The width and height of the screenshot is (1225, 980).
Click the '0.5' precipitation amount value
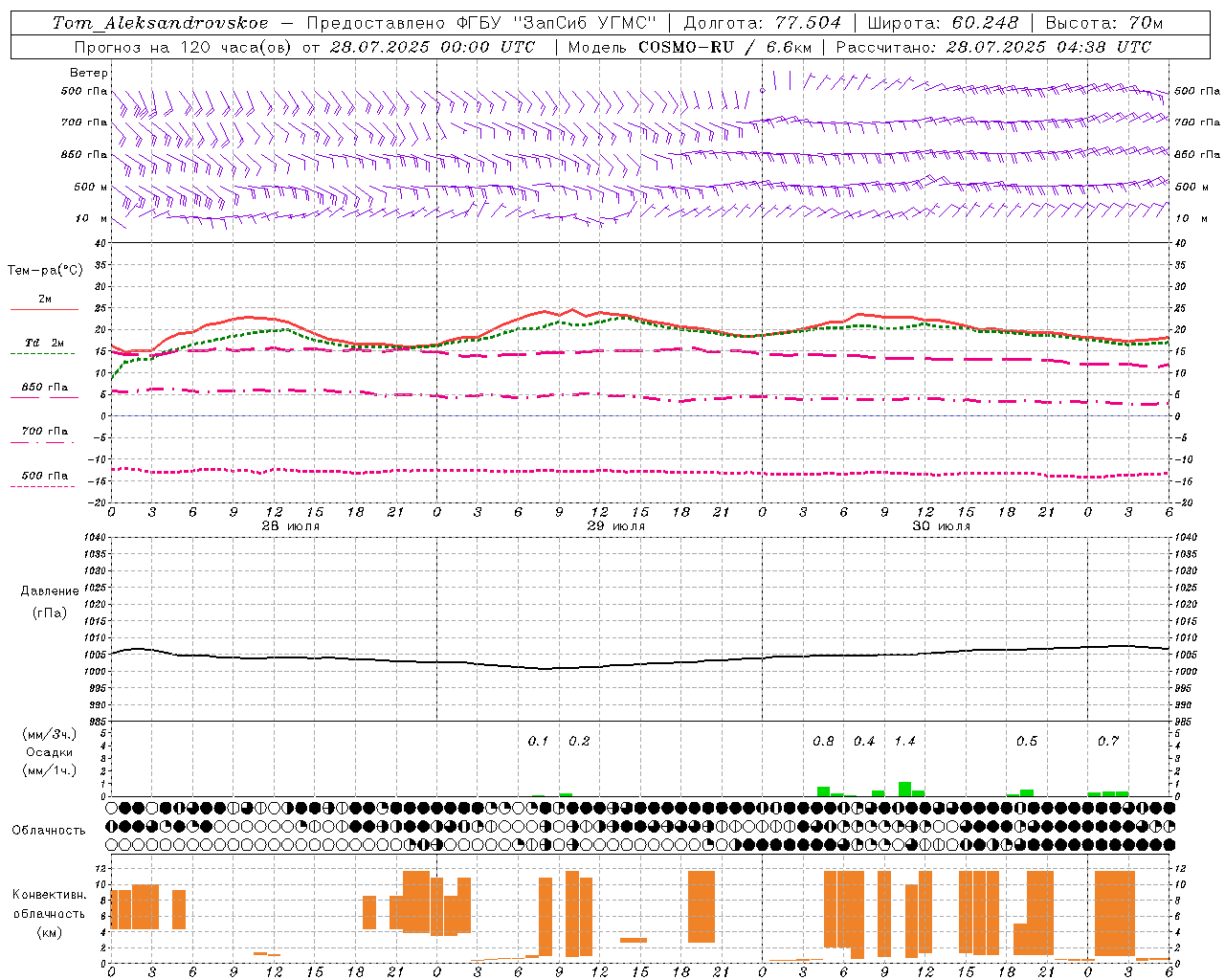tap(1027, 742)
